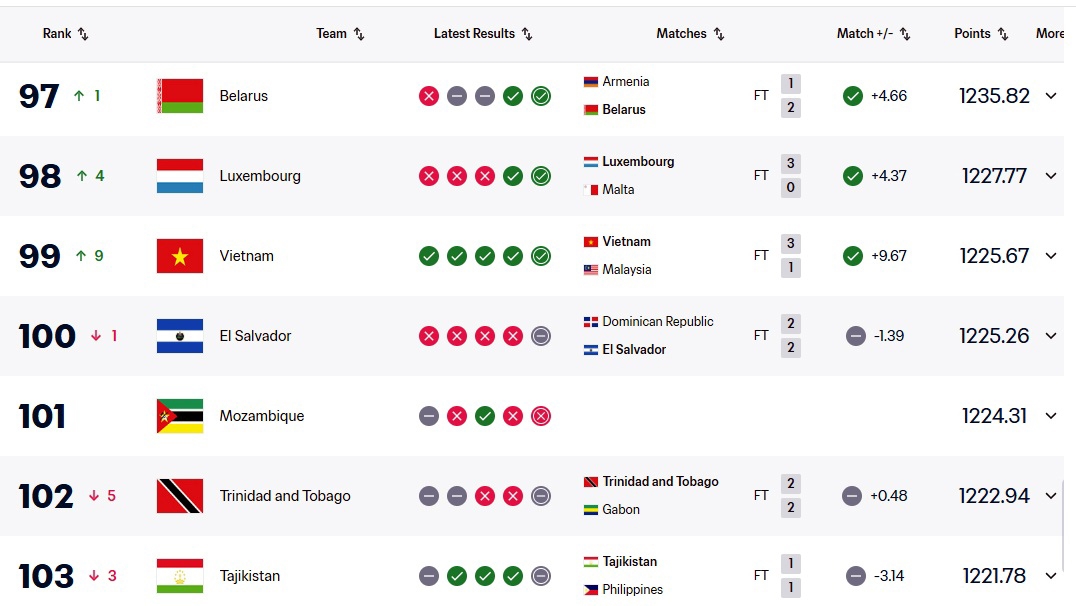This screenshot has width=1076, height=606.
Task: Click the Mozambique flag icon
Action: coord(180,416)
